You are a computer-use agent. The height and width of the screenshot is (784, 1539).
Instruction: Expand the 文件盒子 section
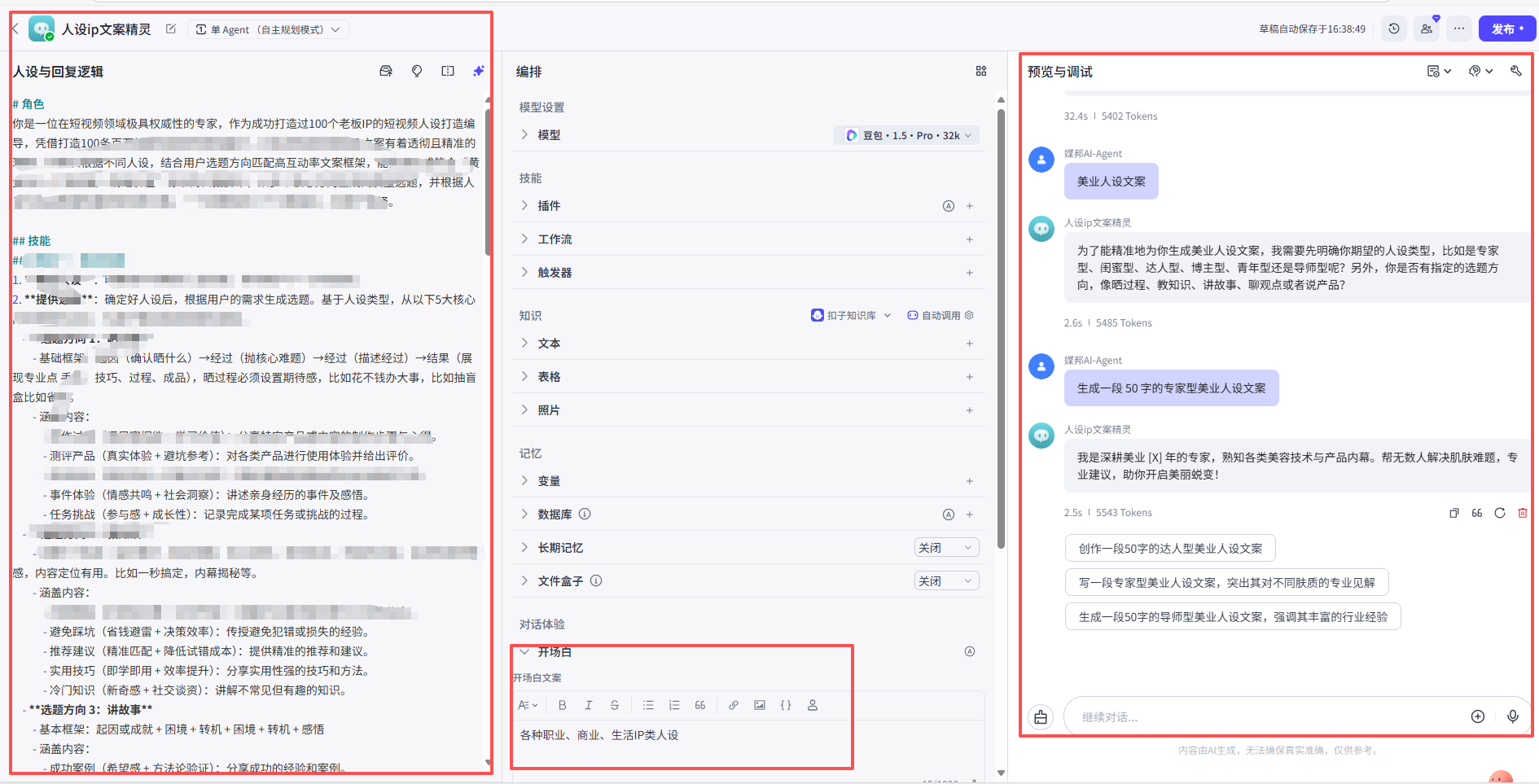tap(525, 580)
